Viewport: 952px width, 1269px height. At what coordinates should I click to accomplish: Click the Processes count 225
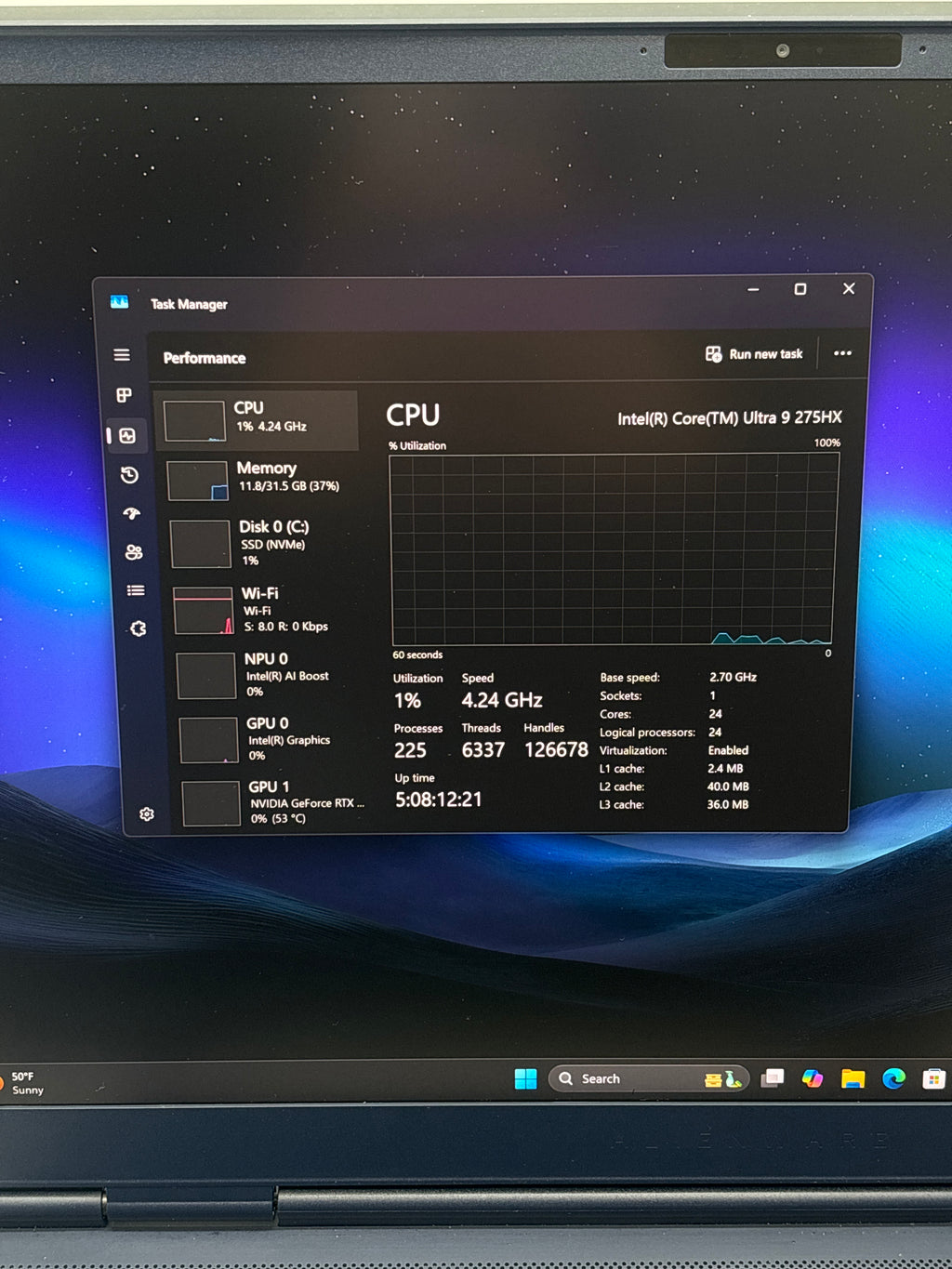(x=410, y=750)
